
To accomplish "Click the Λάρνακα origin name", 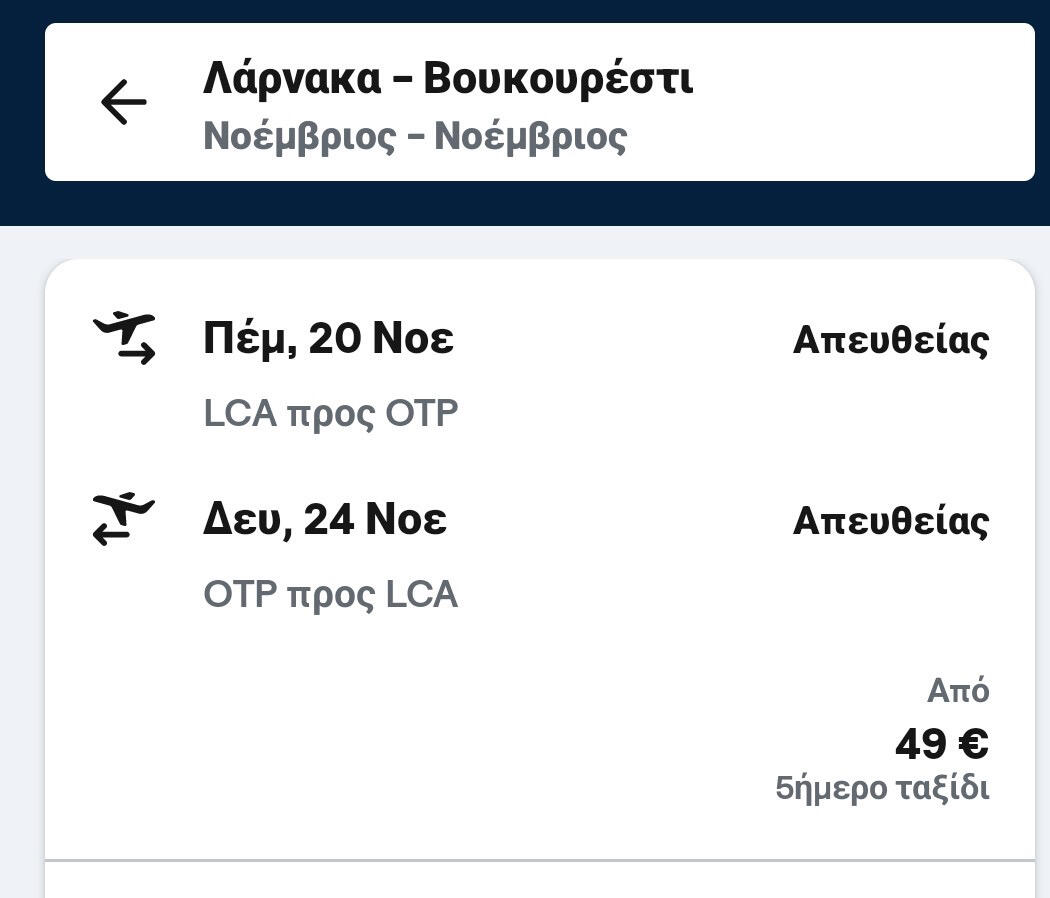I will [292, 79].
